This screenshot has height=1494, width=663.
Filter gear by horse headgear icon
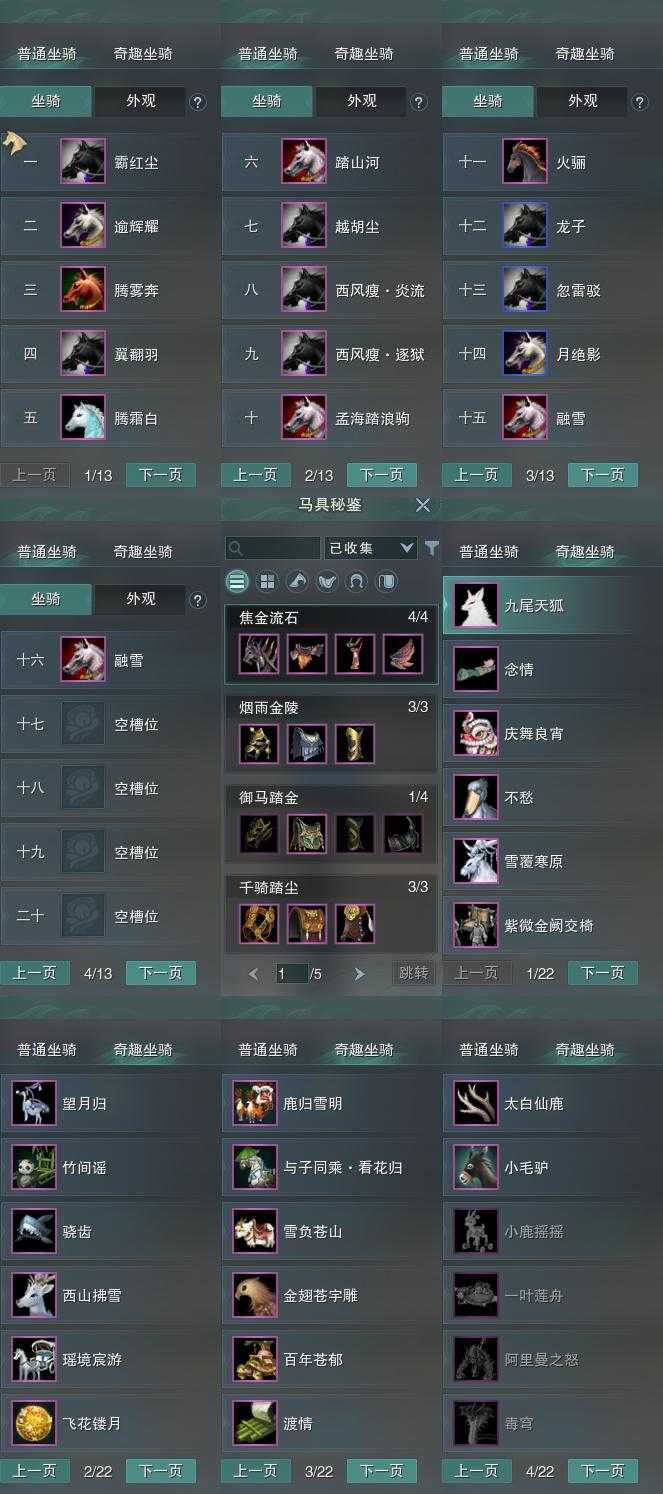click(x=297, y=581)
